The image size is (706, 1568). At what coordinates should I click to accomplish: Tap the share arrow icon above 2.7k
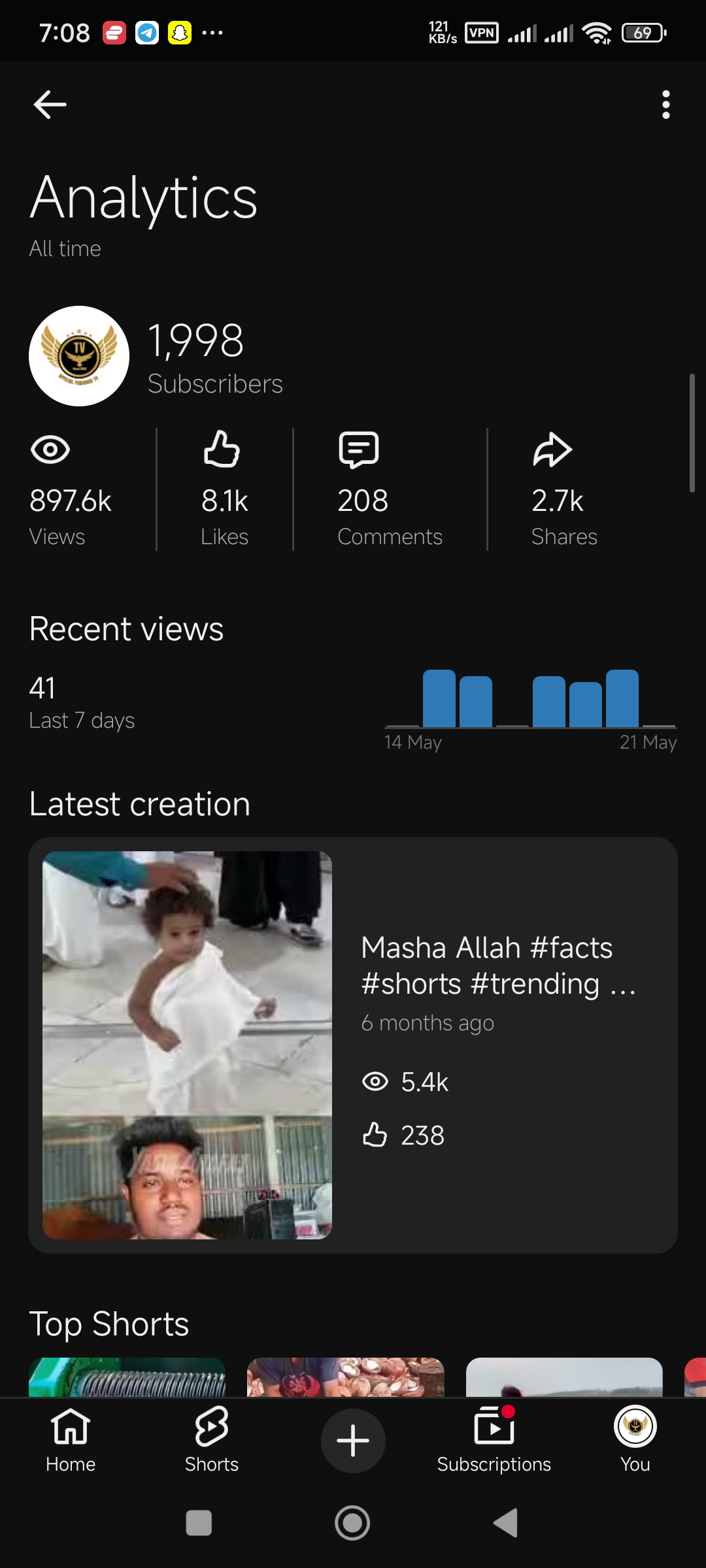pyautogui.click(x=552, y=449)
